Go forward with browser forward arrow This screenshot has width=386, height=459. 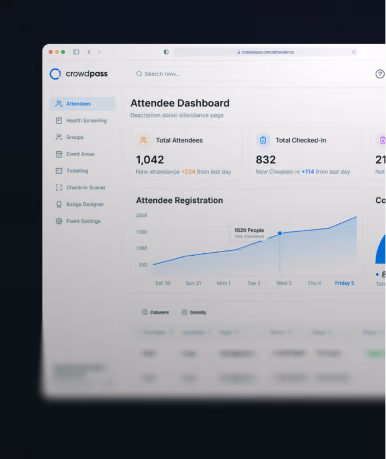pos(99,52)
